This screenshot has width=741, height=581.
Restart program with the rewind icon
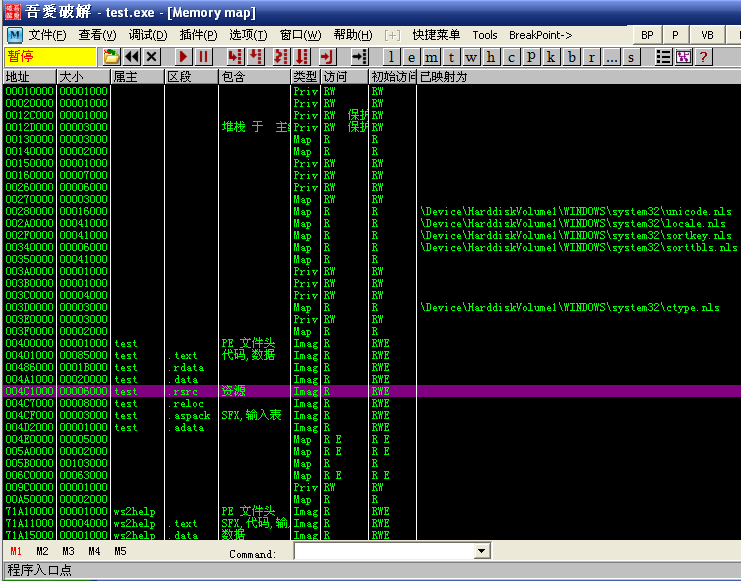(x=132, y=57)
